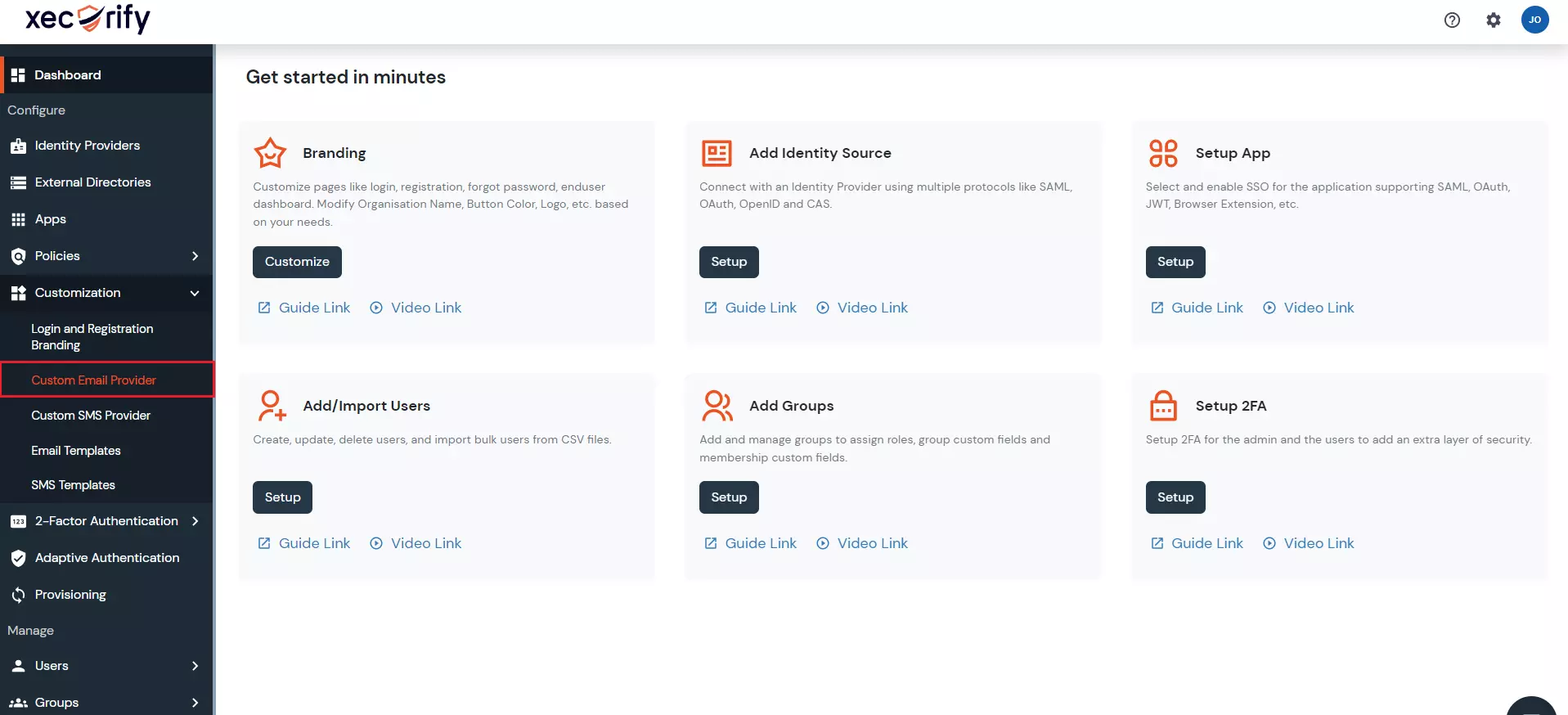This screenshot has width=1568, height=715.
Task: Expand the Users submenu chevron
Action: tap(195, 666)
